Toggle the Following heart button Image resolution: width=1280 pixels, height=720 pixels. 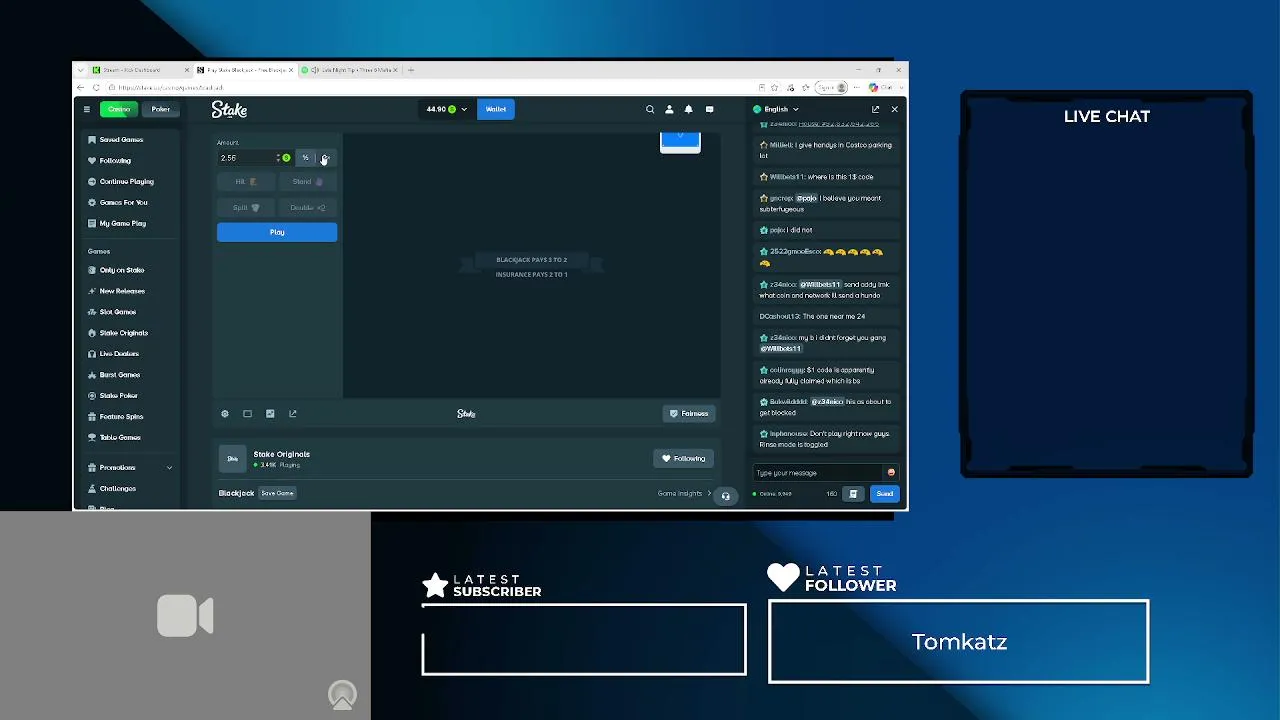[x=684, y=459]
